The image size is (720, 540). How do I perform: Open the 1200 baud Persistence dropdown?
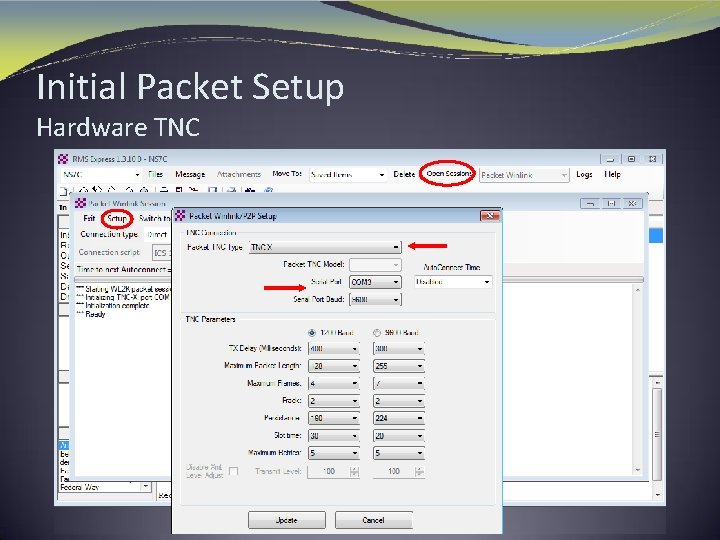354,418
